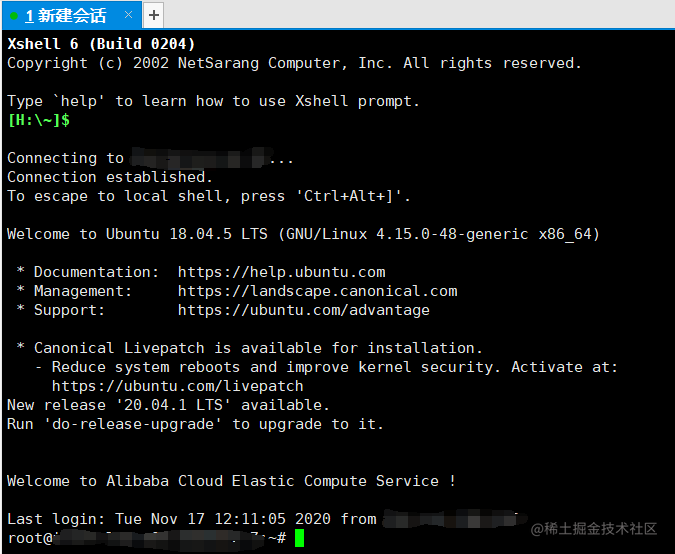The height and width of the screenshot is (554, 675).
Task: Close the 新建会话 session tab
Action: (128, 15)
